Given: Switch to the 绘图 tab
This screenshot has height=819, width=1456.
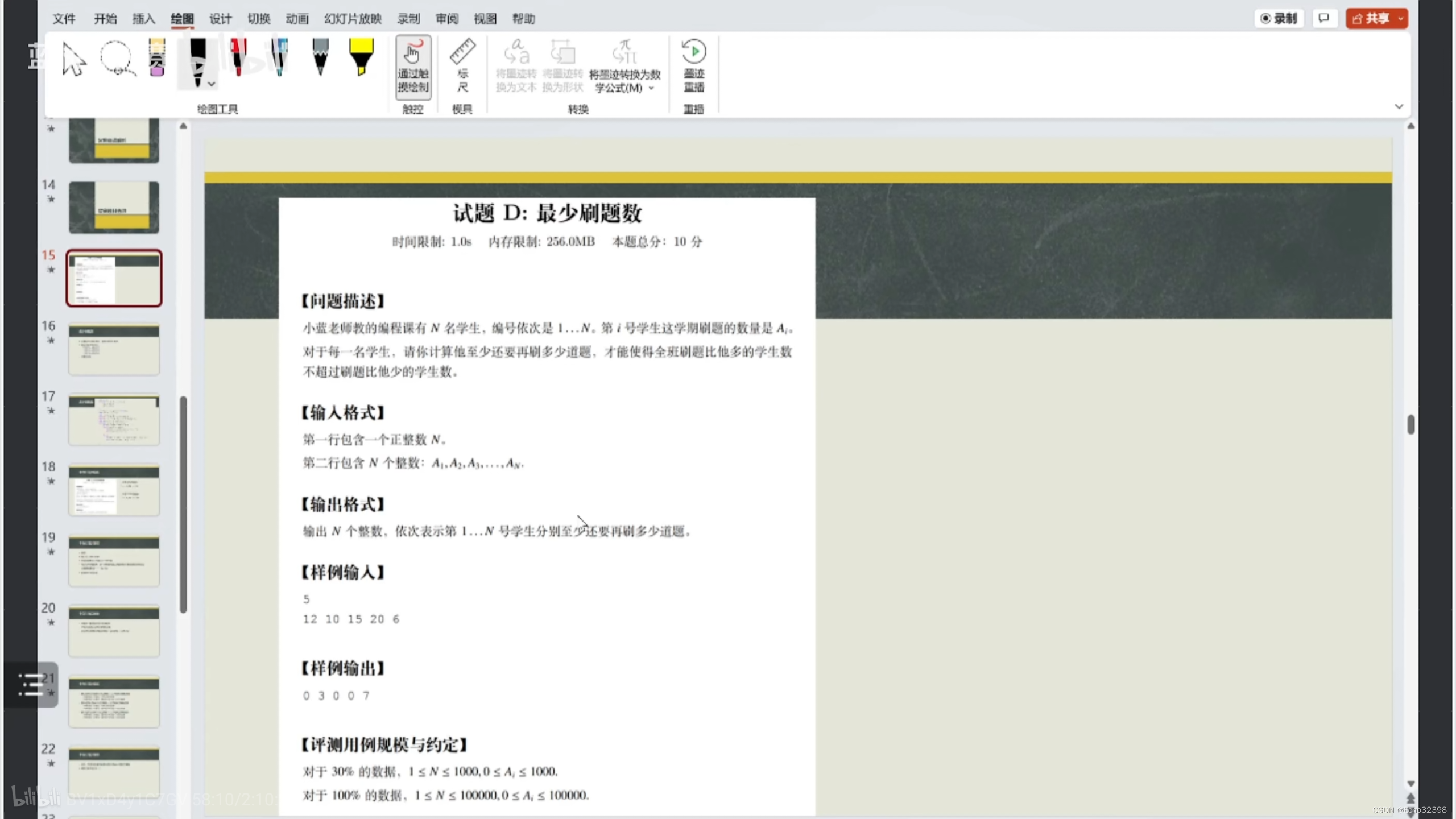Looking at the screenshot, I should (182, 19).
